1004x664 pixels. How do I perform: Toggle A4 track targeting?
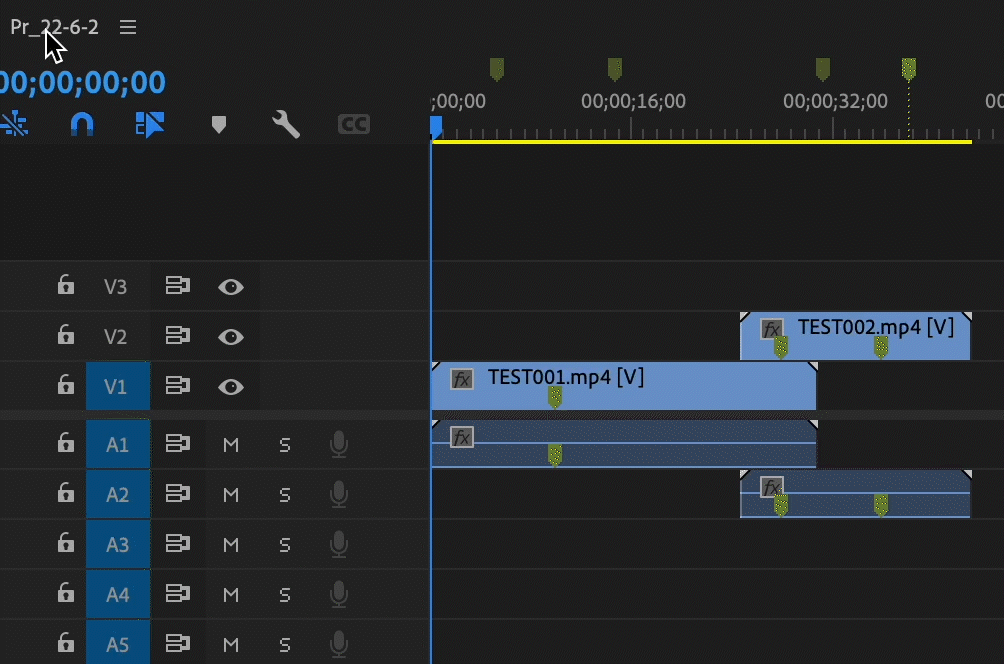(118, 594)
